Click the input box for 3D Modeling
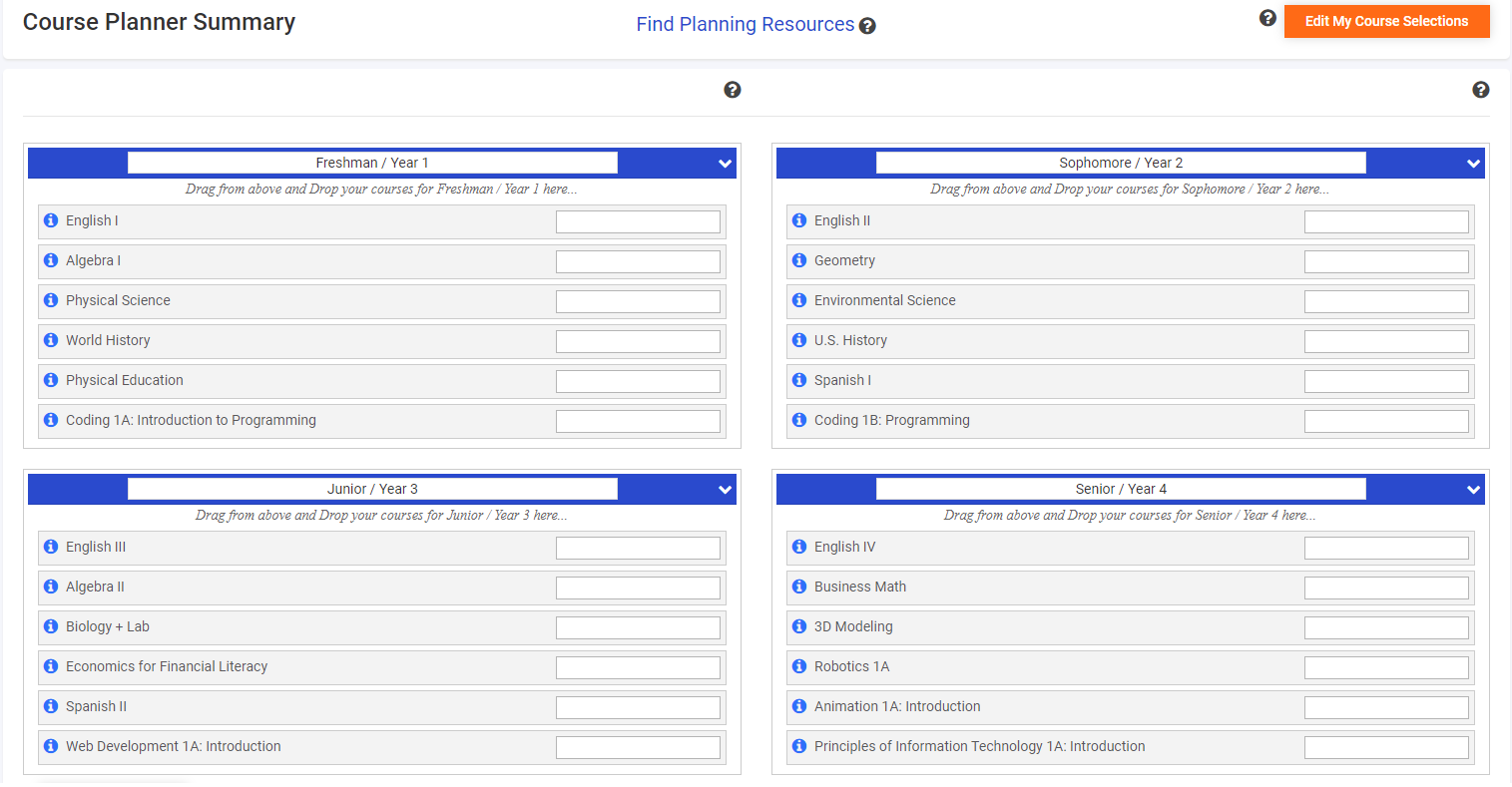The width and height of the screenshot is (1512, 787). pyautogui.click(x=1386, y=627)
